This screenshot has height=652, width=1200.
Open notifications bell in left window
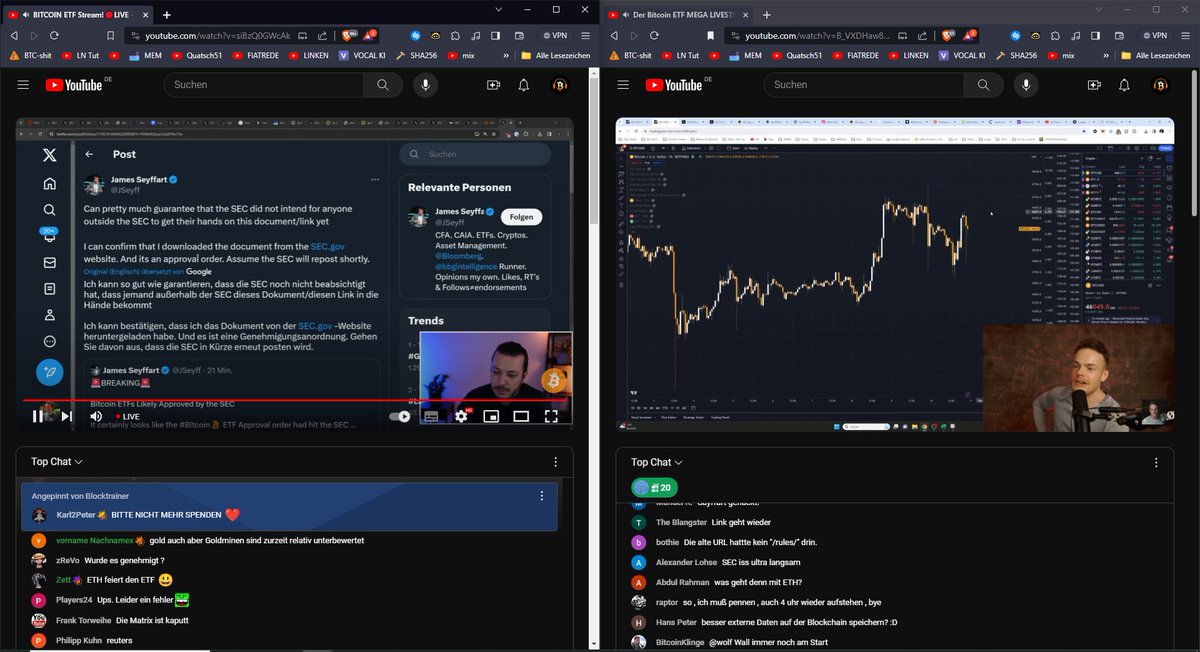click(523, 85)
